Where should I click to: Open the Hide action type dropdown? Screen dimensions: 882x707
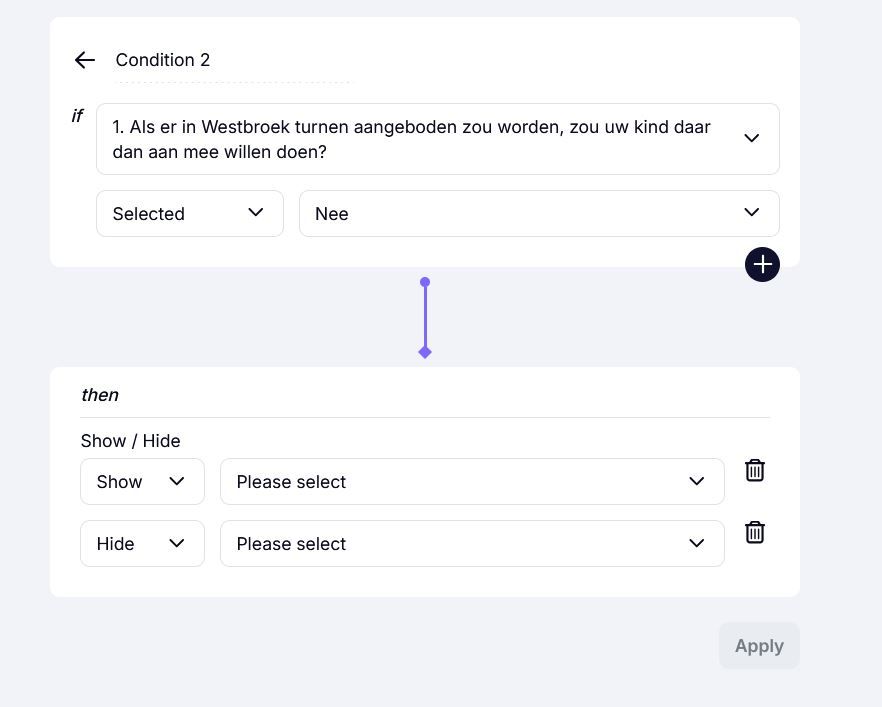coord(142,543)
